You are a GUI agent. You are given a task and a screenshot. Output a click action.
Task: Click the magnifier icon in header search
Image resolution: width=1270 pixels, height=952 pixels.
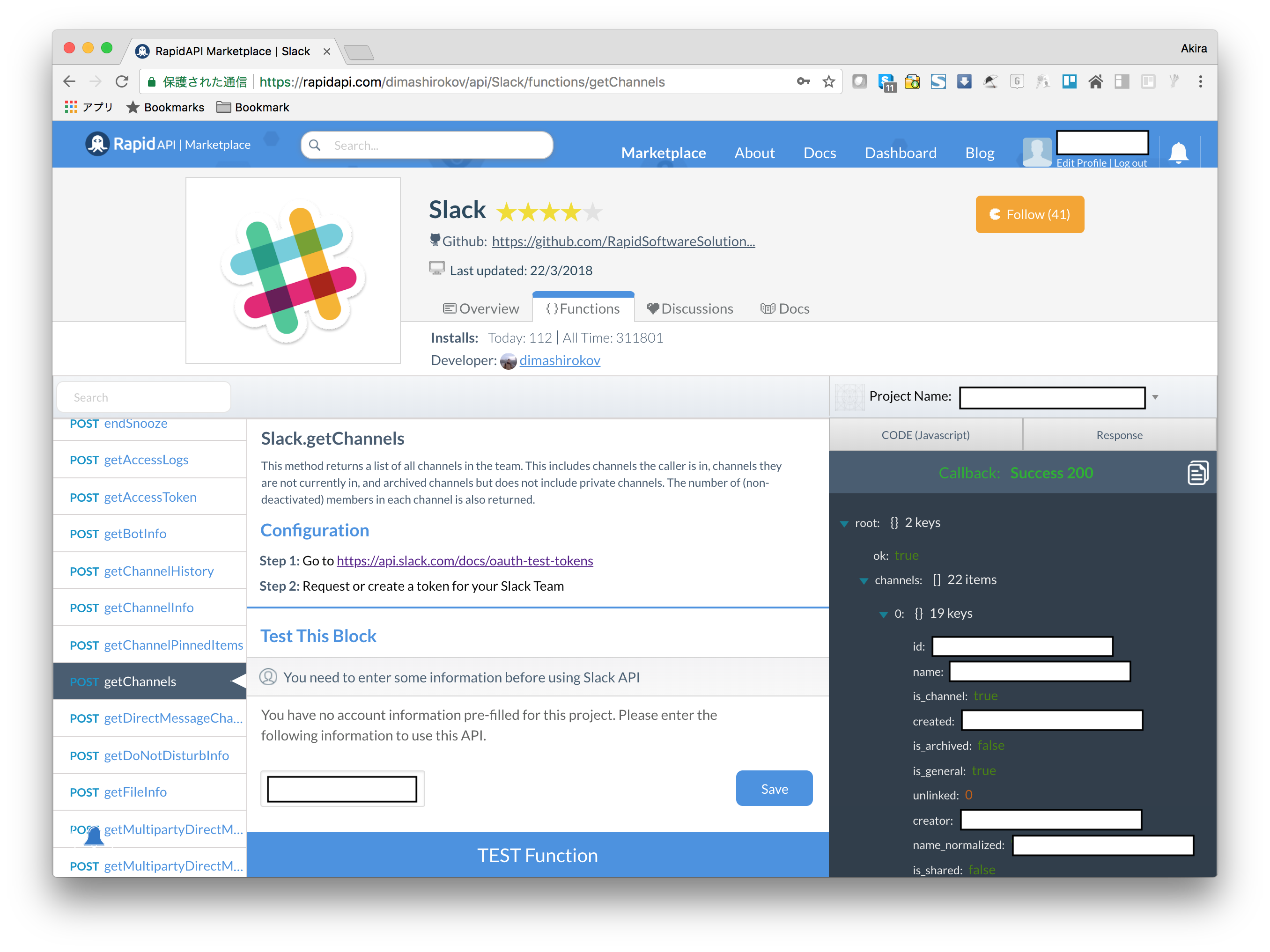click(315, 145)
